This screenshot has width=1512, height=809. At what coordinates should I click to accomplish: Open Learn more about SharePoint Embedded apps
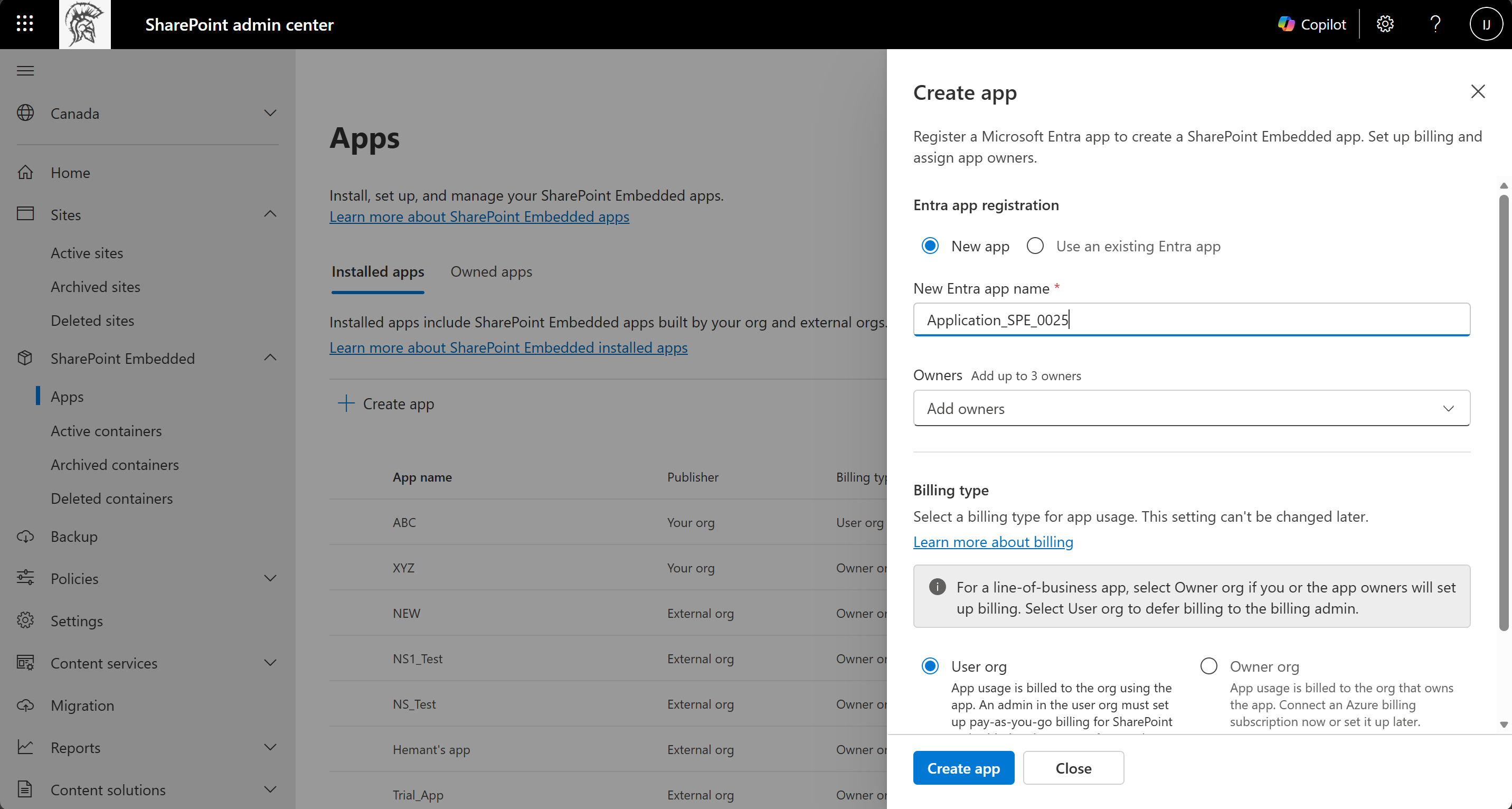[479, 217]
